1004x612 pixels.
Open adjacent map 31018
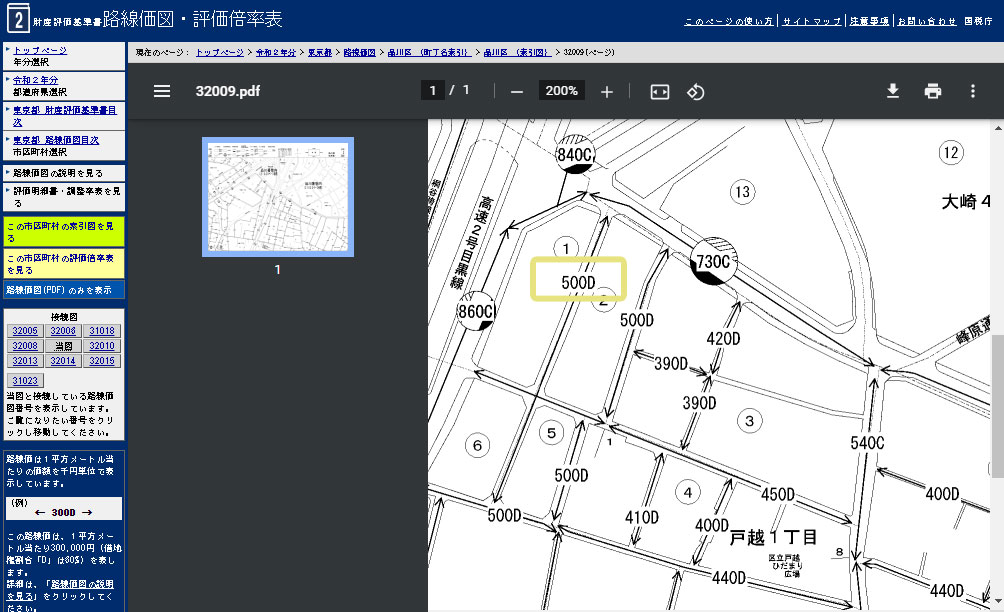click(x=101, y=331)
